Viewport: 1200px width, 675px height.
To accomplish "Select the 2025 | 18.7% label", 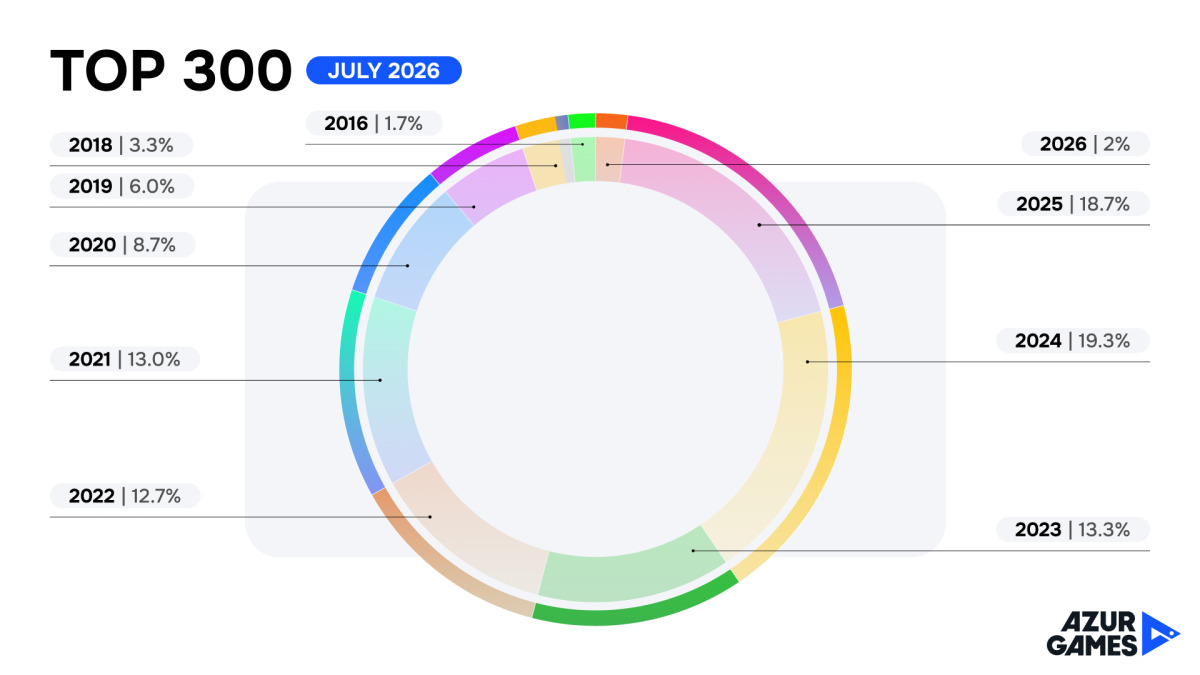I will coord(1073,204).
